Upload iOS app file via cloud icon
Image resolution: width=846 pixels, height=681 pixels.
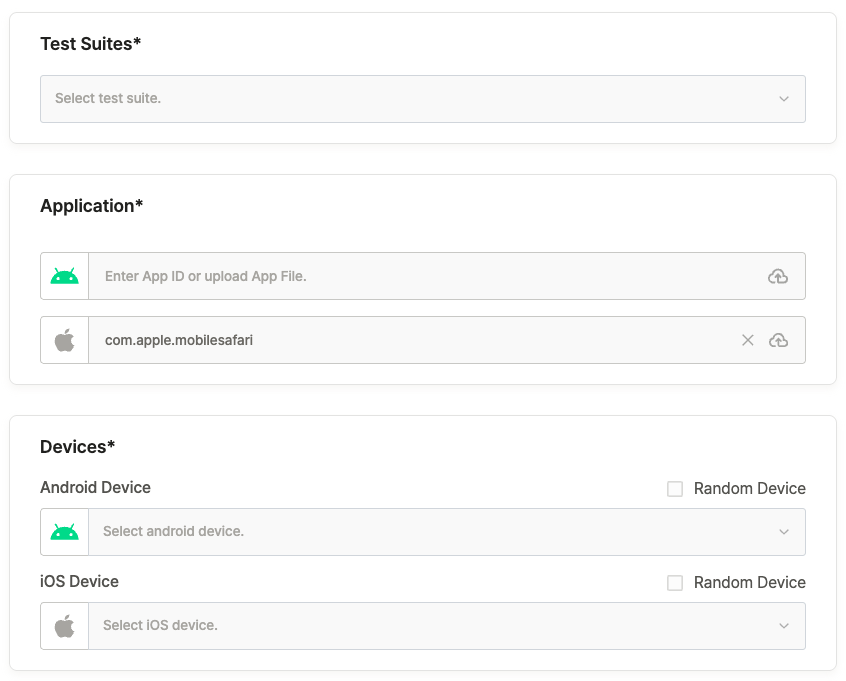tap(778, 340)
